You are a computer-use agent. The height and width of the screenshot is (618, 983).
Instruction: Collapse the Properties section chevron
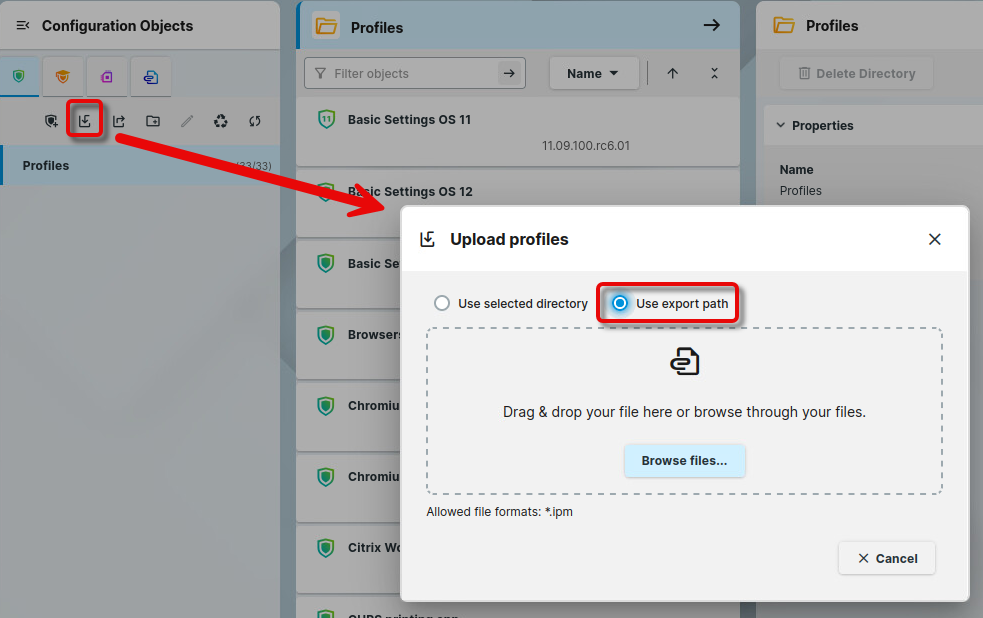click(x=780, y=126)
